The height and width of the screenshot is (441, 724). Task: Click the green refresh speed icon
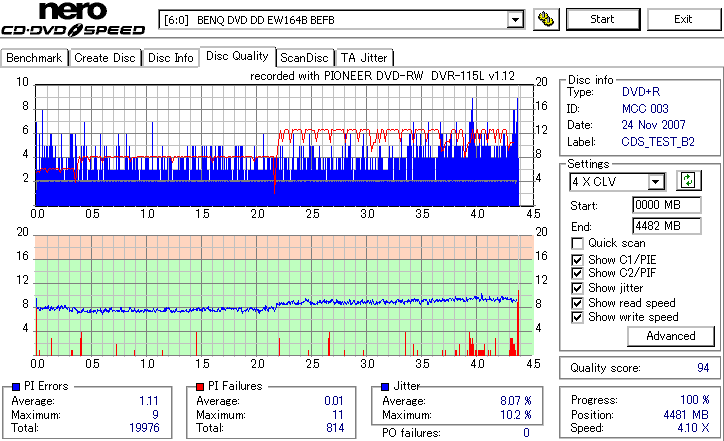click(x=688, y=181)
